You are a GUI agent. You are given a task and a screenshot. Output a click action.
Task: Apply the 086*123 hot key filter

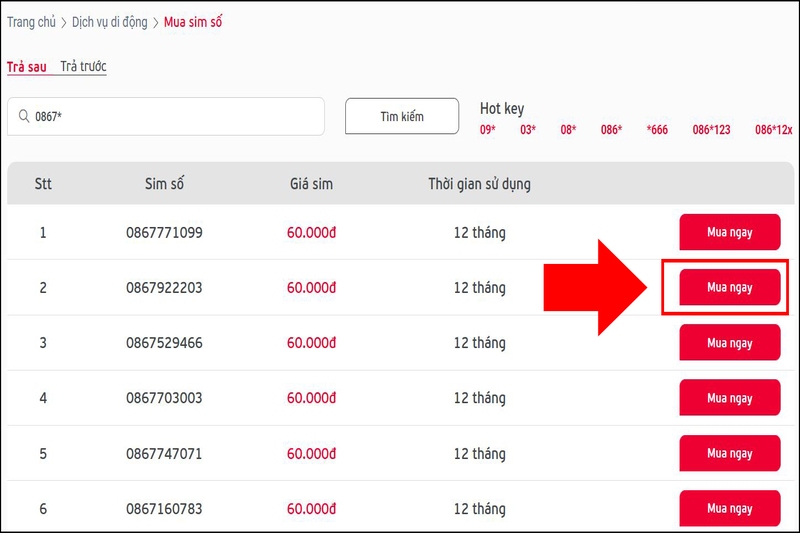[711, 130]
